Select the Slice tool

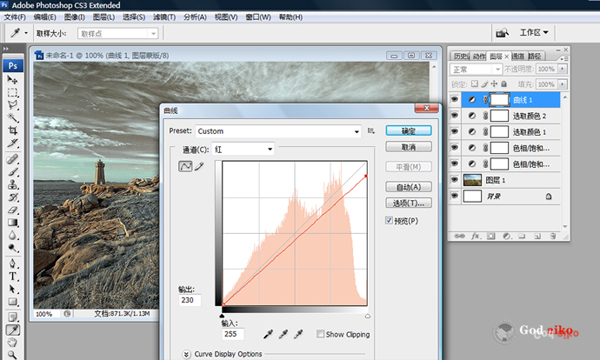coord(13,143)
